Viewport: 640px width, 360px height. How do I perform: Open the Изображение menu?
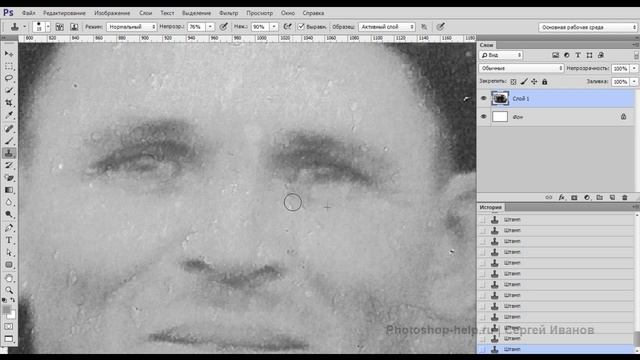pyautogui.click(x=112, y=13)
